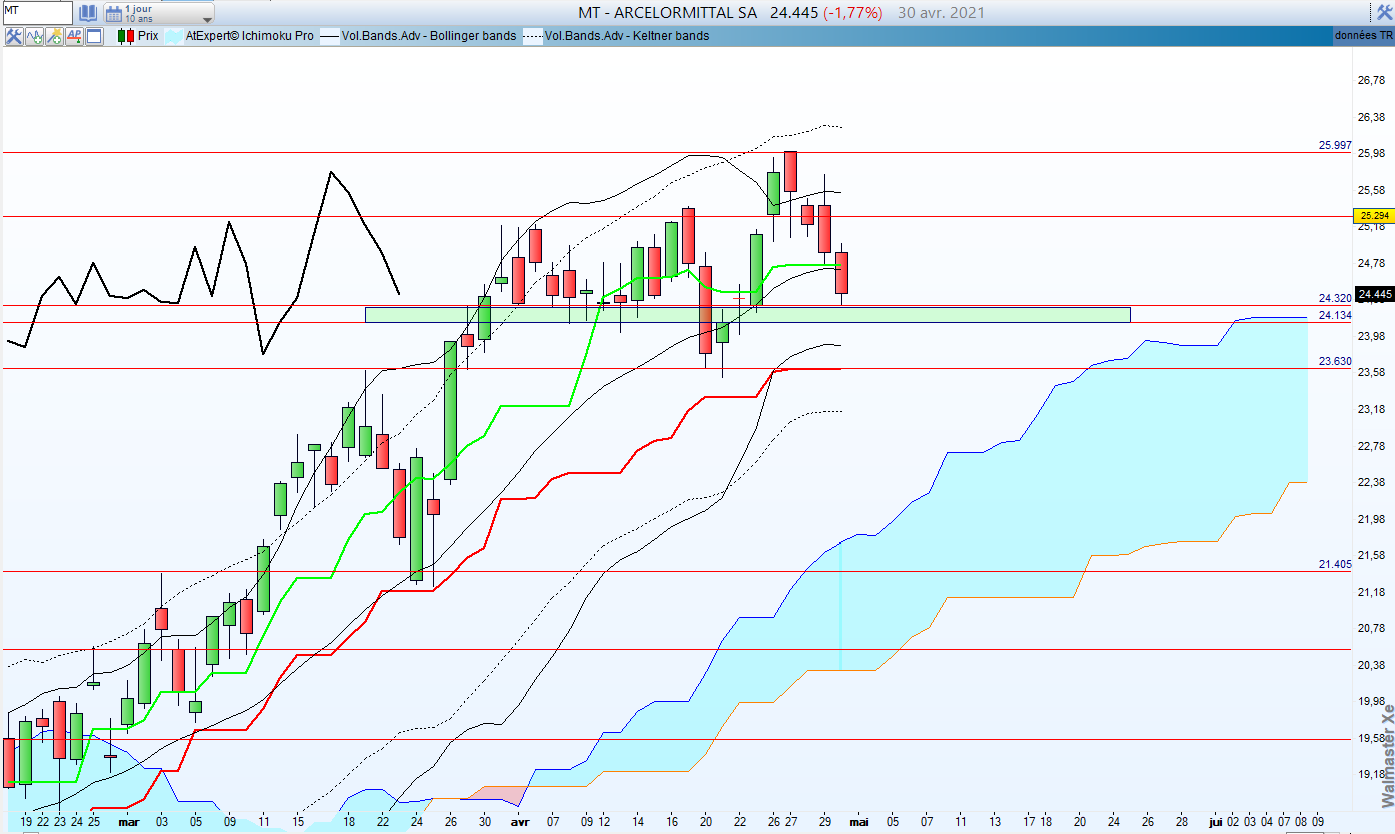Click the 19,18 value on price scale
Image resolution: width=1395 pixels, height=834 pixels.
[1371, 774]
